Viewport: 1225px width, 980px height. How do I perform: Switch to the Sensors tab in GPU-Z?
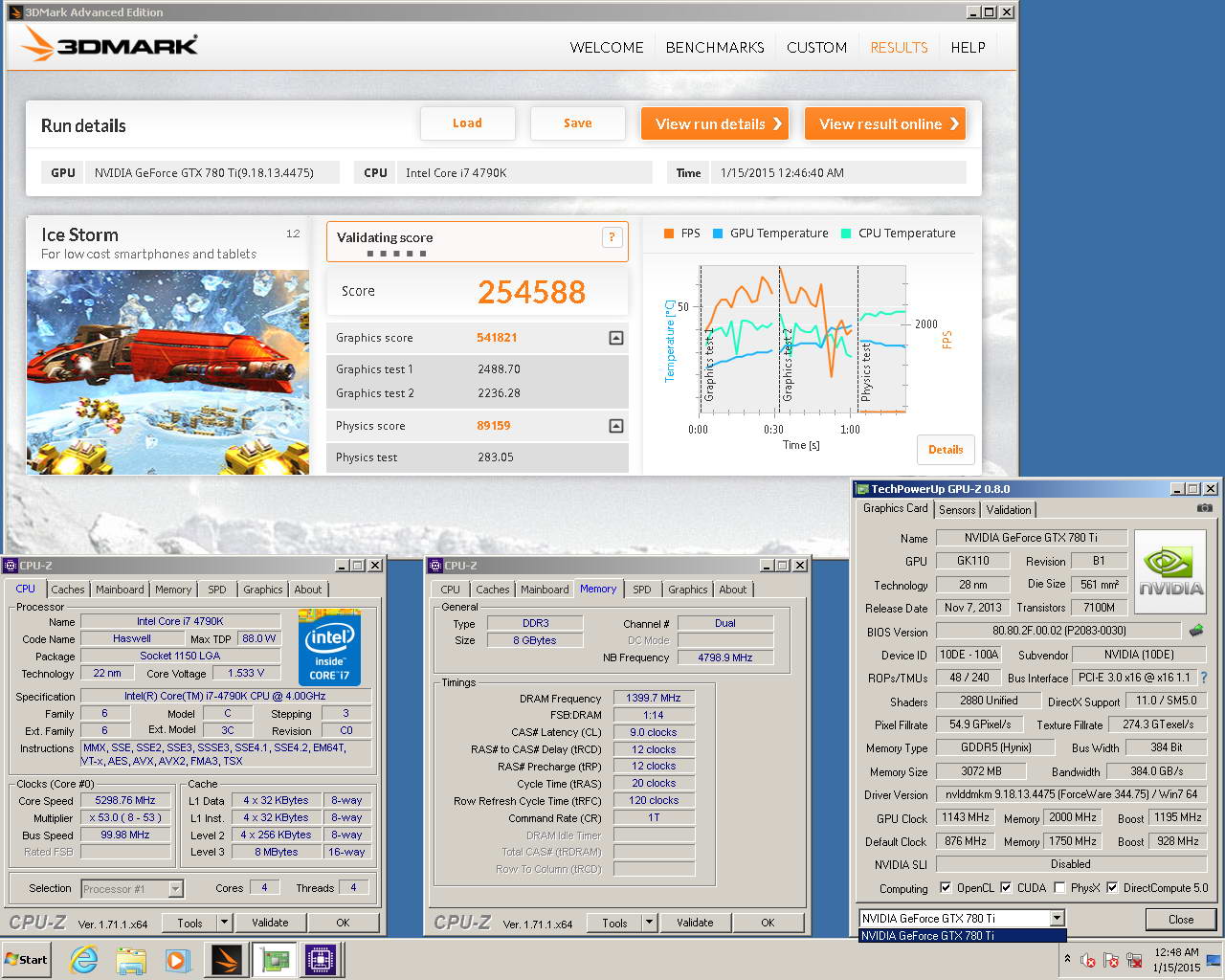[x=957, y=510]
